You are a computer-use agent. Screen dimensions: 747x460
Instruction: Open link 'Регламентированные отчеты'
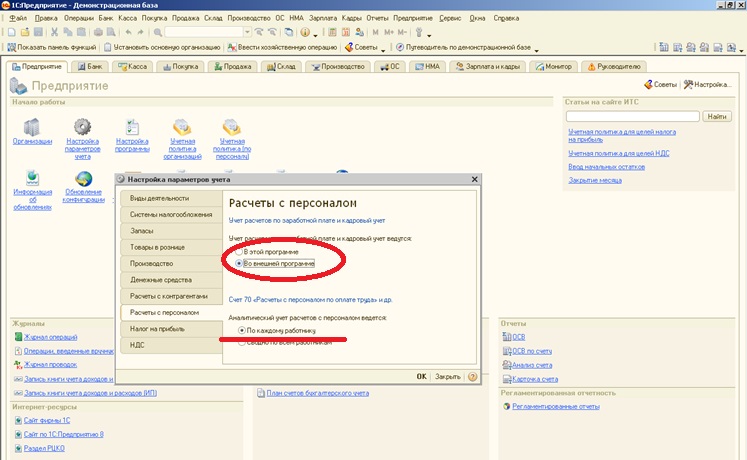point(556,406)
